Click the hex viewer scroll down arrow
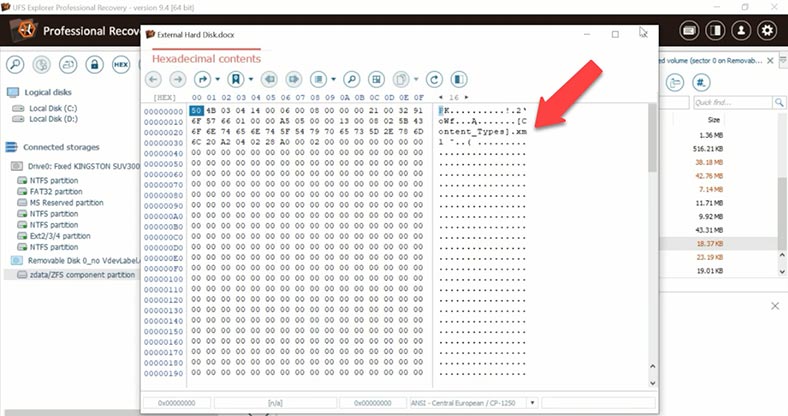The height and width of the screenshot is (416, 788). [652, 383]
